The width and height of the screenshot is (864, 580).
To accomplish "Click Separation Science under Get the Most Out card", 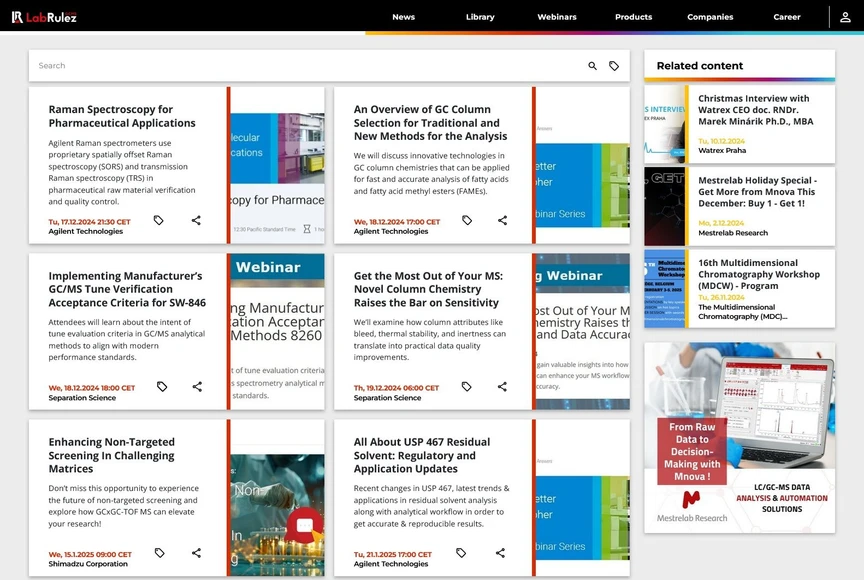I will [387, 398].
